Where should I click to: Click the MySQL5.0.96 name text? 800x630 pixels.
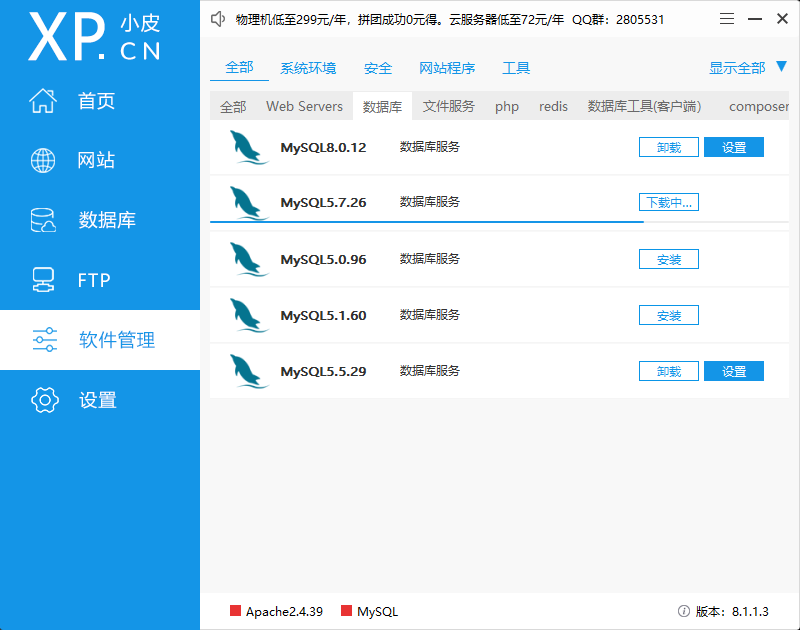pos(323,259)
